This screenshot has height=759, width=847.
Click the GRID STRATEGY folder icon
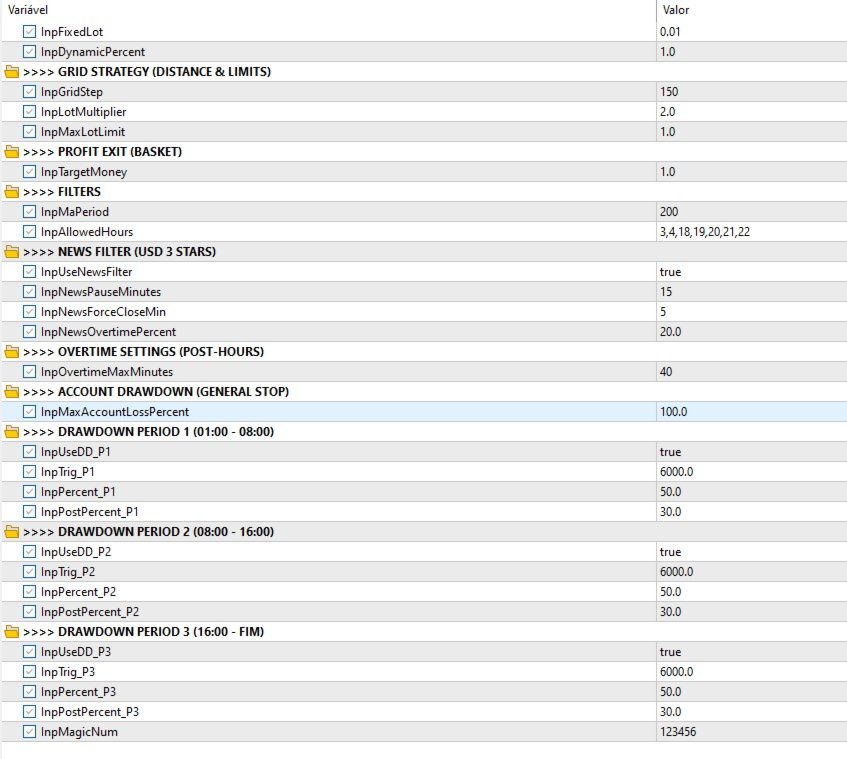[x=11, y=72]
